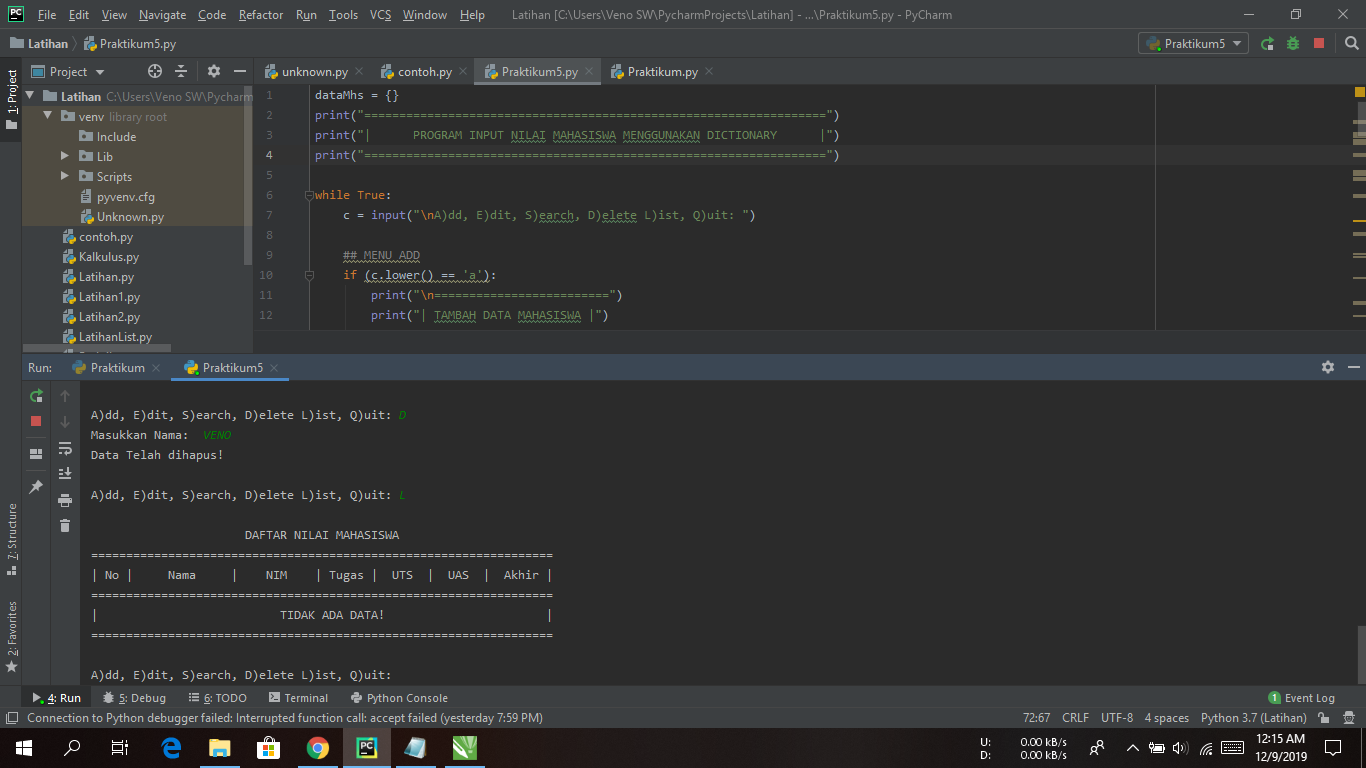Open the Refactor menu

[x=261, y=15]
